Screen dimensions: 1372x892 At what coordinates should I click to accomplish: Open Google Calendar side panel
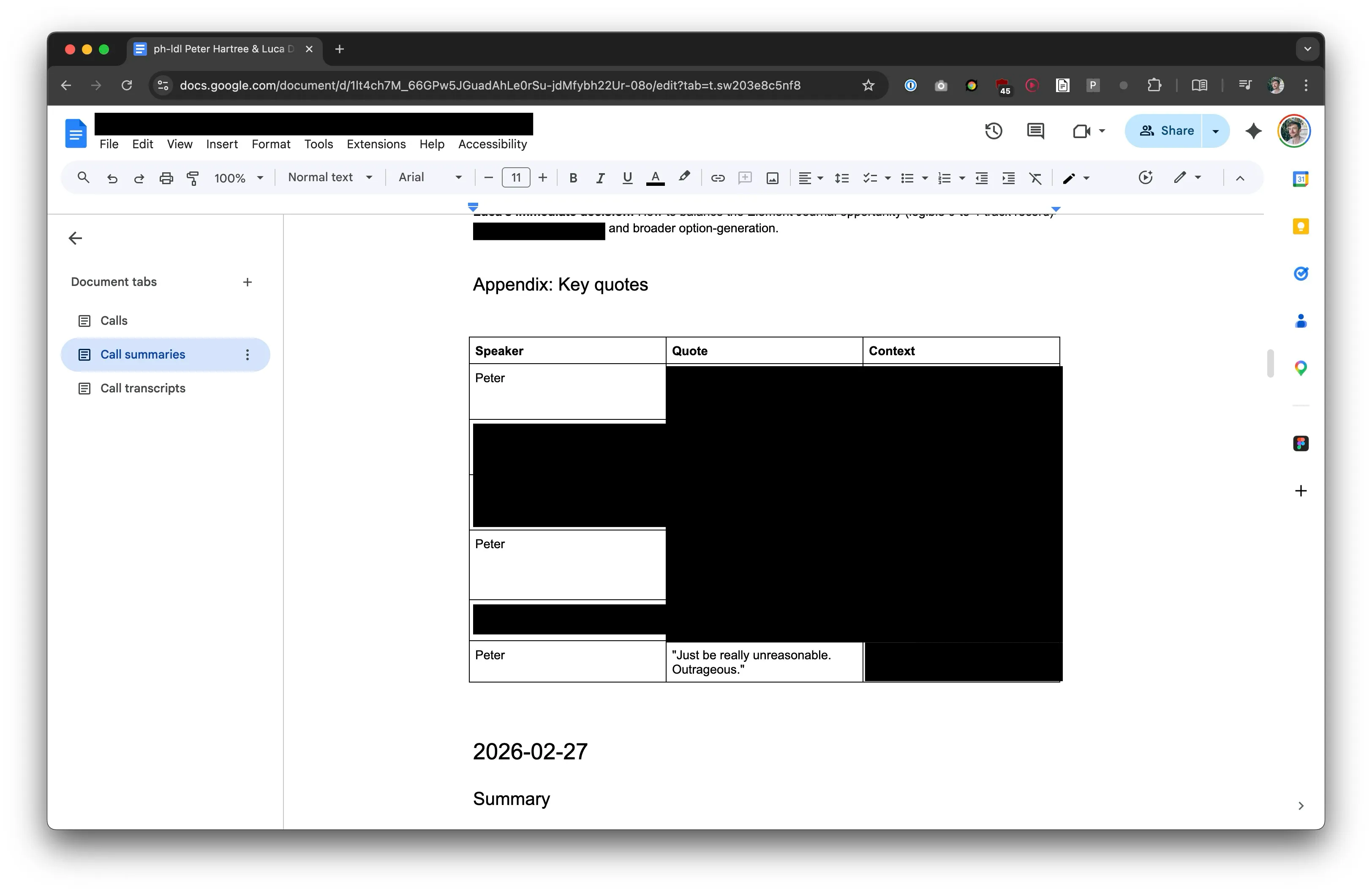point(1301,179)
